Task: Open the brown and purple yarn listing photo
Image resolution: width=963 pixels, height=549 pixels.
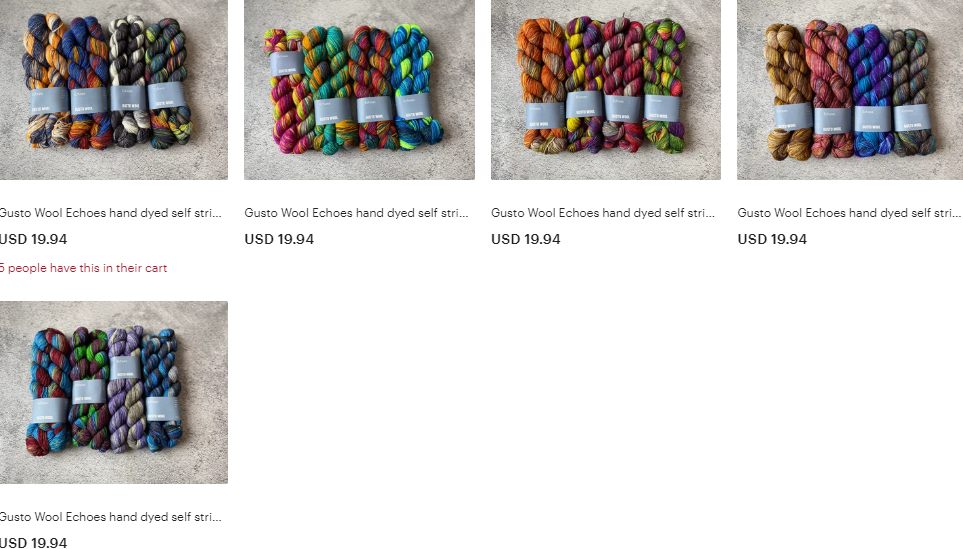Action: 850,90
